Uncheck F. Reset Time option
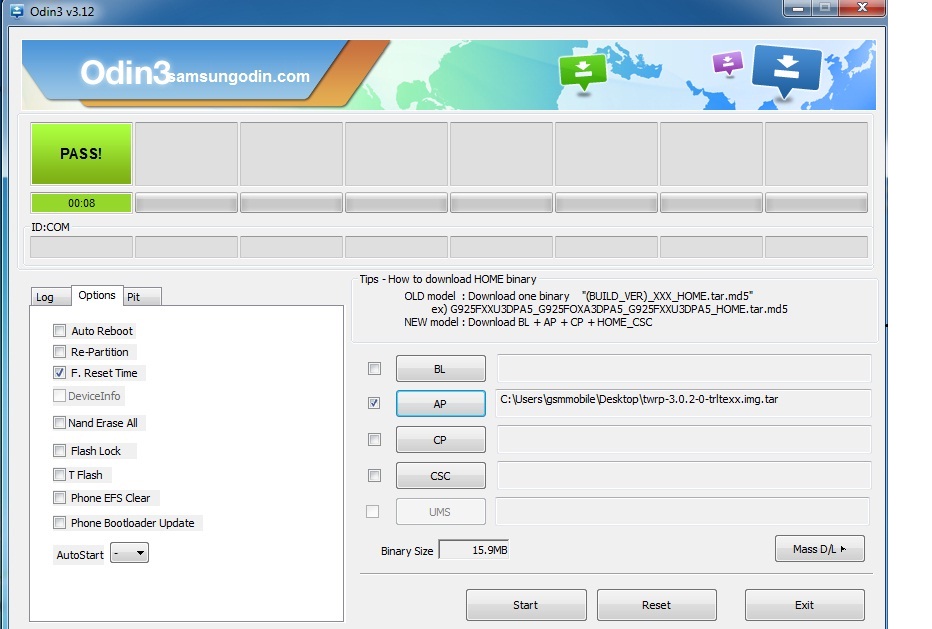 (59, 373)
